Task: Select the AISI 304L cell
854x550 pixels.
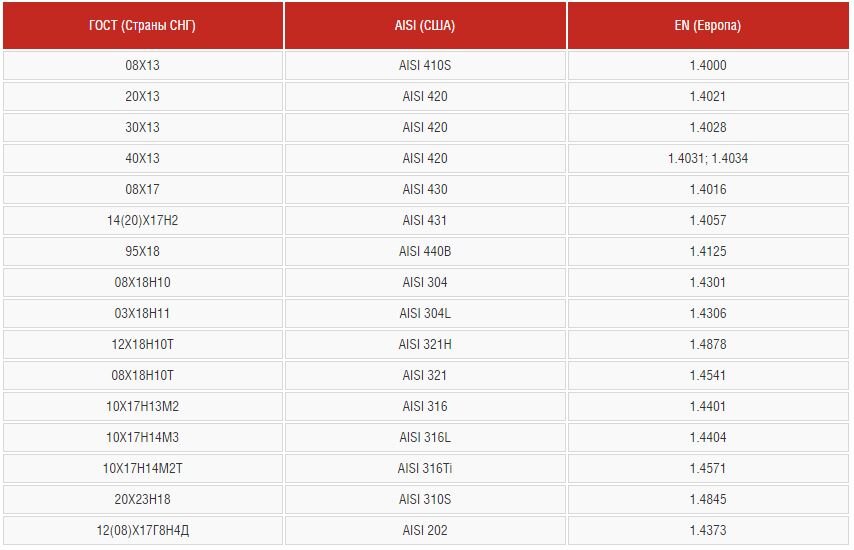Action: pos(425,314)
